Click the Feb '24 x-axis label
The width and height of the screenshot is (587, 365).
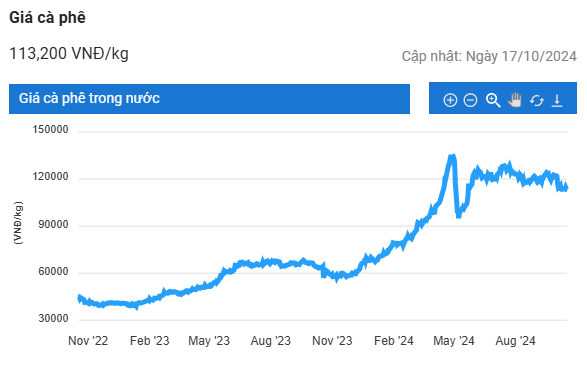pos(393,341)
